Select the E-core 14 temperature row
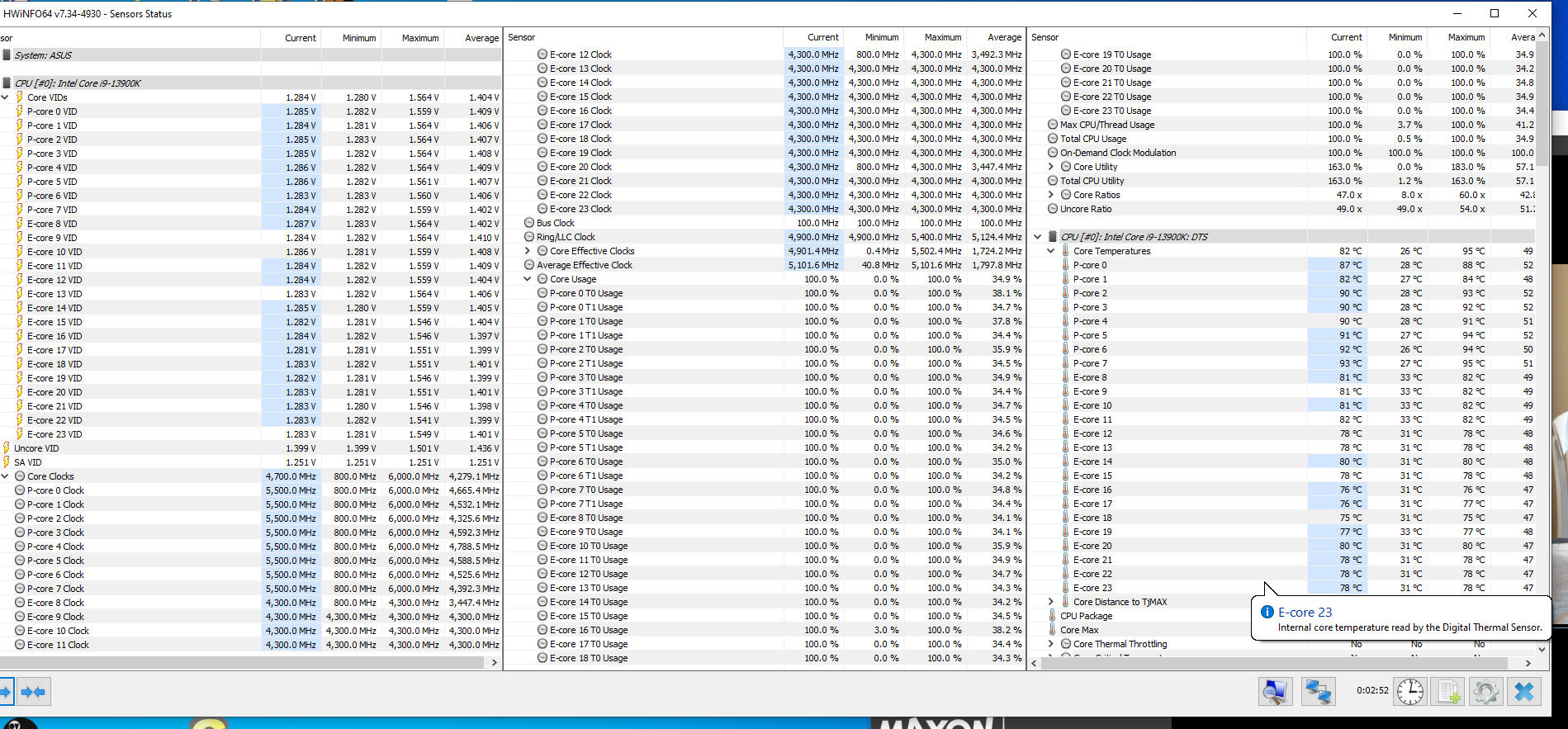 [x=1281, y=462]
